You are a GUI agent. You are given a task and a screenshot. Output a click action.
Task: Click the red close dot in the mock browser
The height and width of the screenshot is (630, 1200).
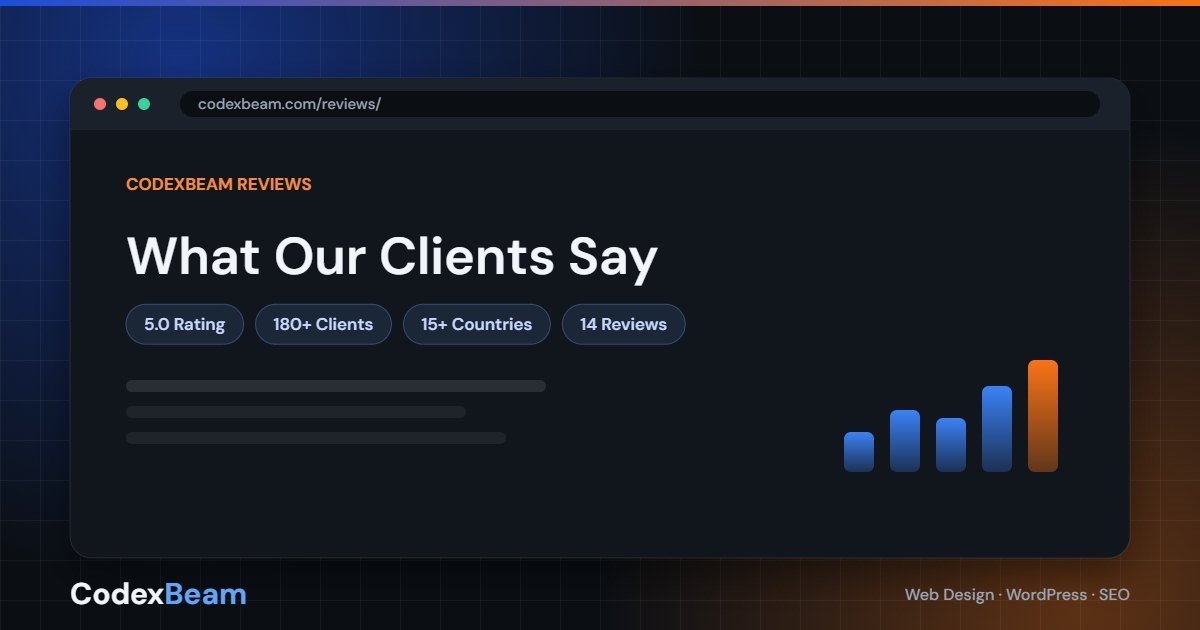coord(100,104)
